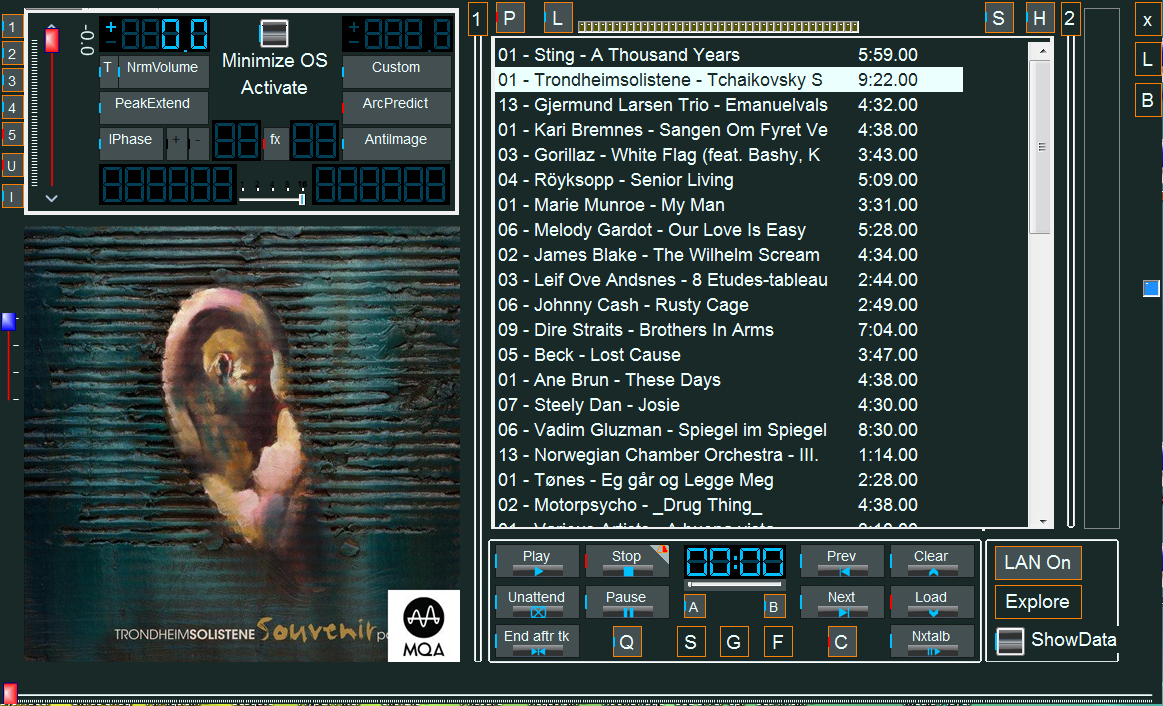Close the player with the x button

[1148, 21]
